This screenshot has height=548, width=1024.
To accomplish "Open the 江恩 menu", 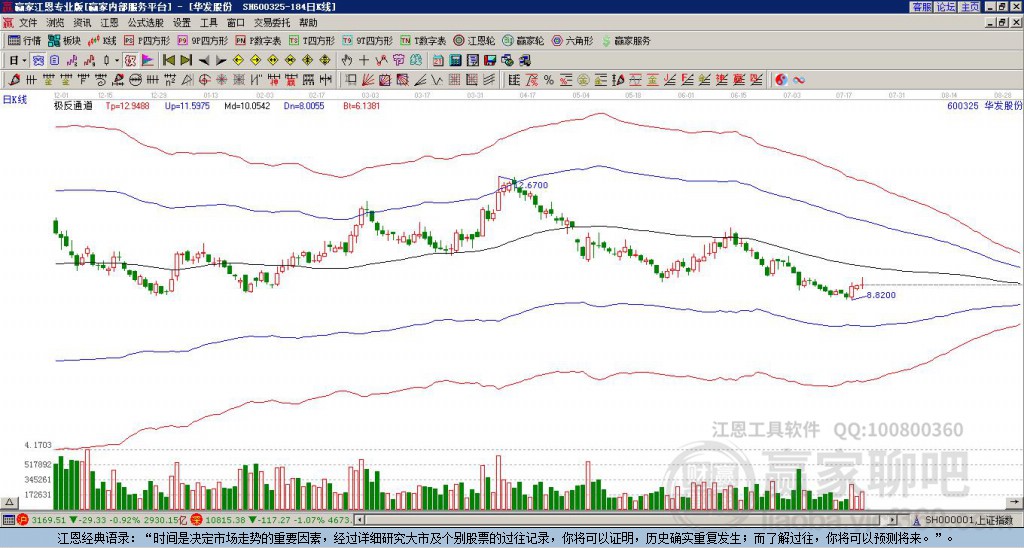I will coord(109,23).
